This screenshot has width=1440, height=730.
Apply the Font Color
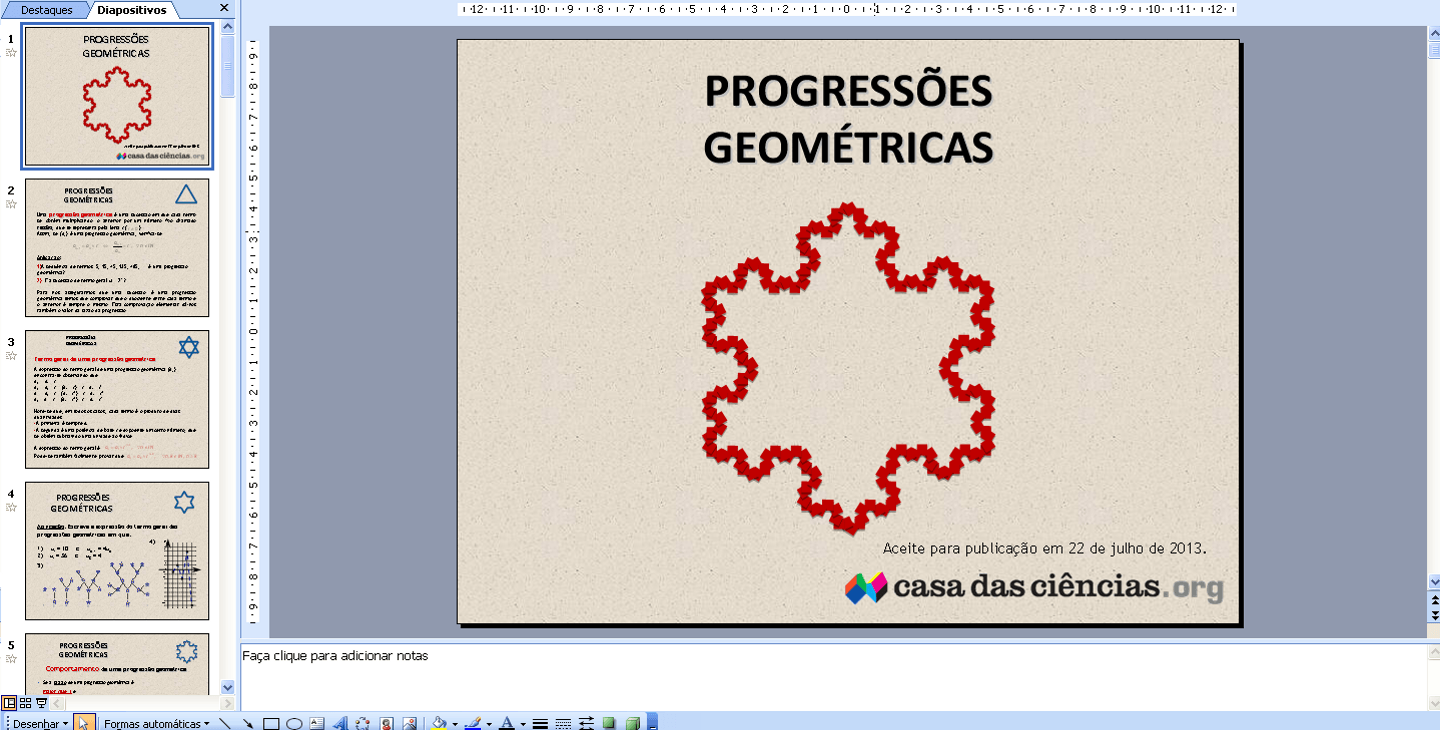507,723
